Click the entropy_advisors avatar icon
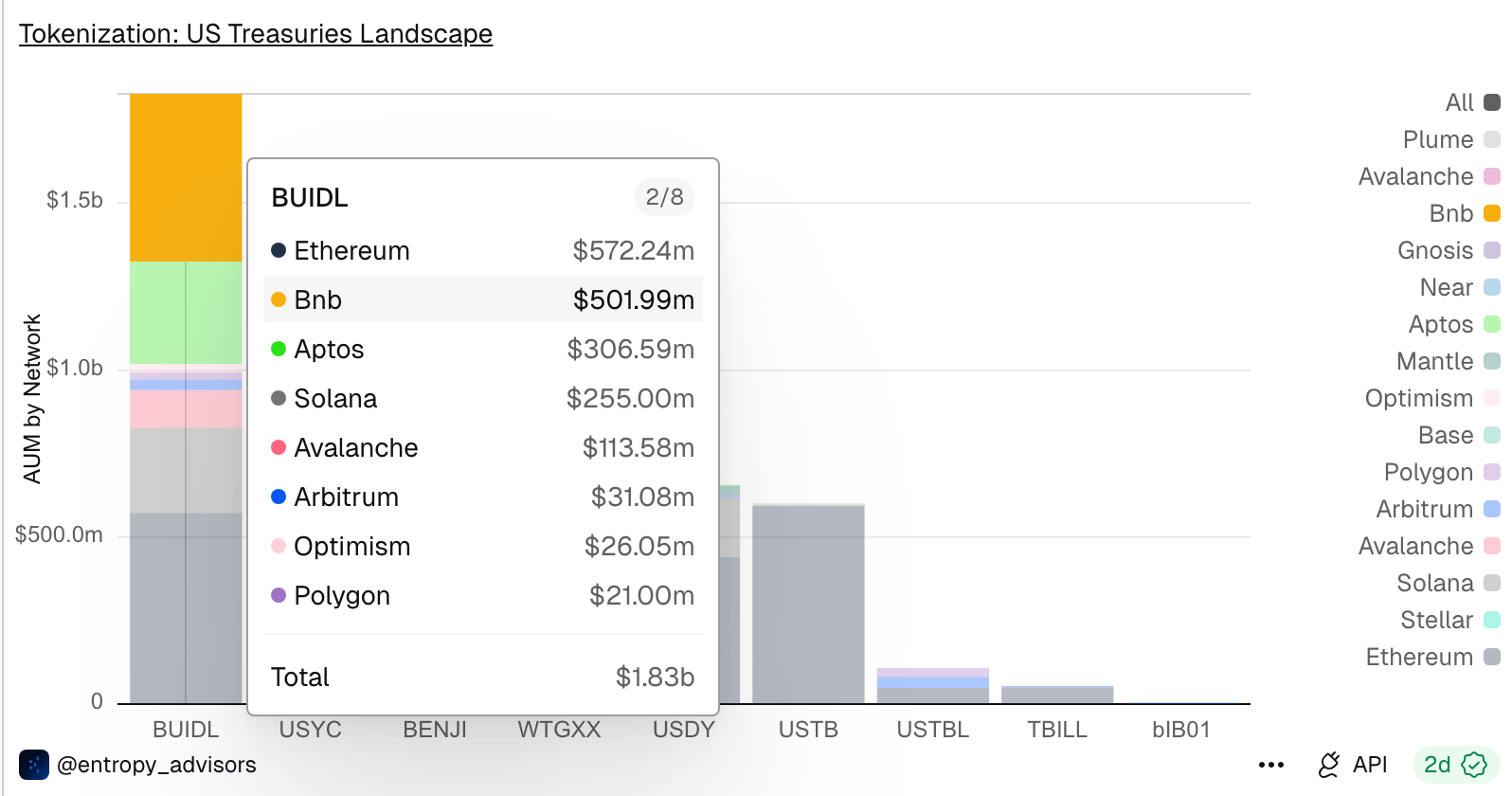The image size is (1512, 796). coord(34,765)
